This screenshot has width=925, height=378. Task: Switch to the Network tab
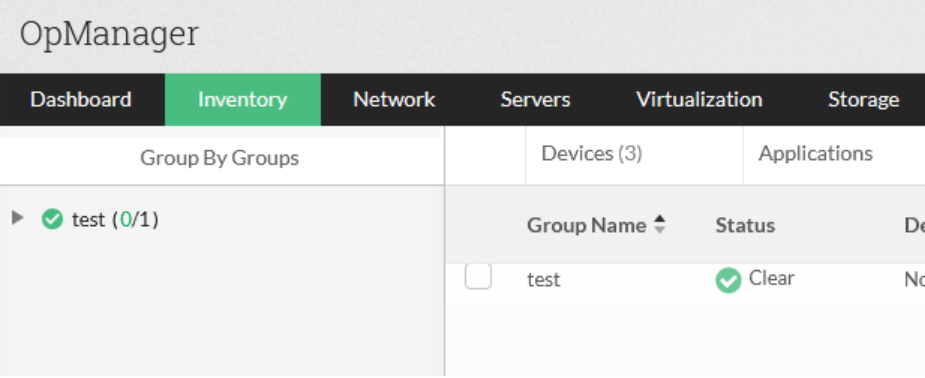(x=394, y=99)
